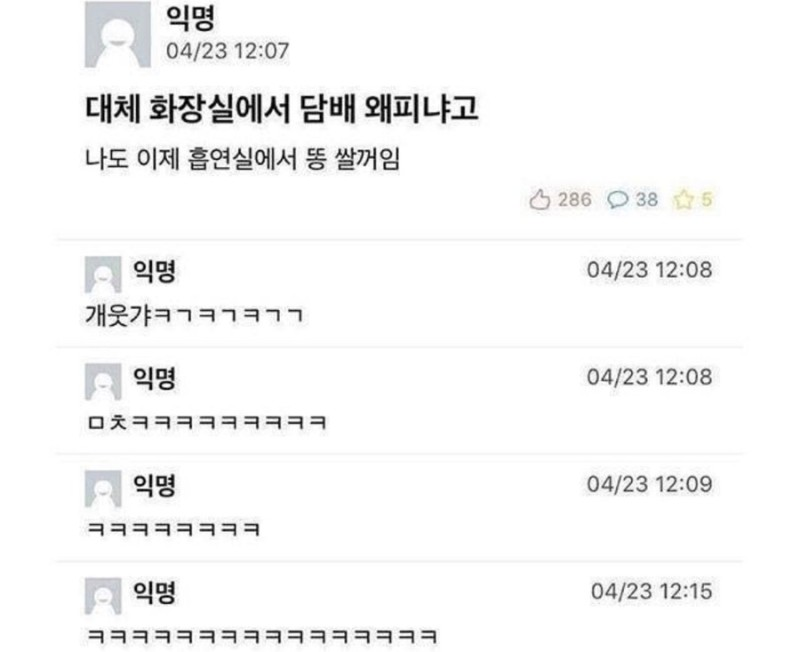The width and height of the screenshot is (800, 652).
Task: Click the 04/23 12:09 comment timestamp
Action: click(x=649, y=484)
